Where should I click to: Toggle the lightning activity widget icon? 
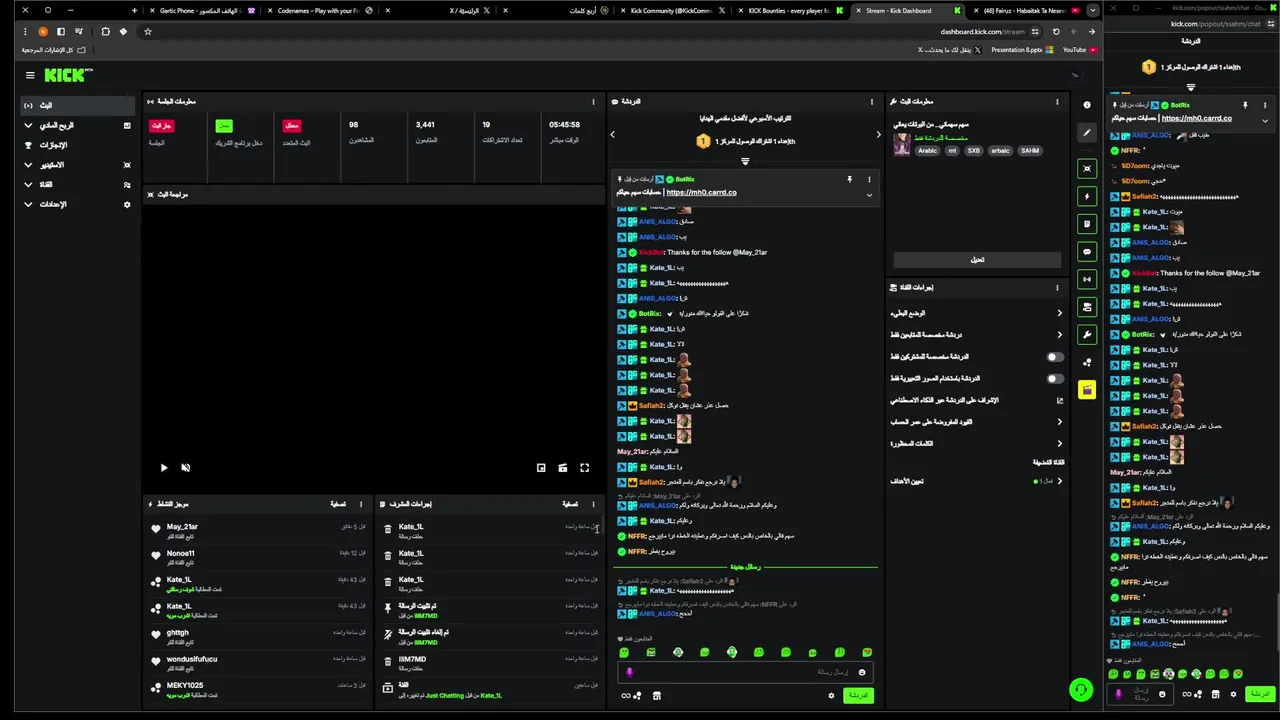(x=1087, y=197)
